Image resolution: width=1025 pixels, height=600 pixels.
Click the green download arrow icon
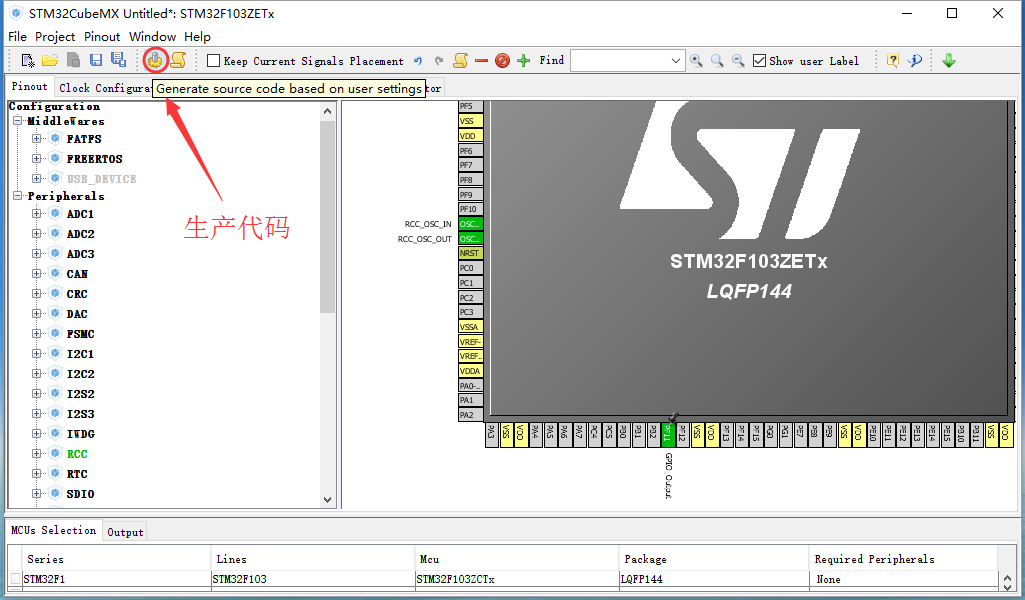pyautogui.click(x=949, y=61)
